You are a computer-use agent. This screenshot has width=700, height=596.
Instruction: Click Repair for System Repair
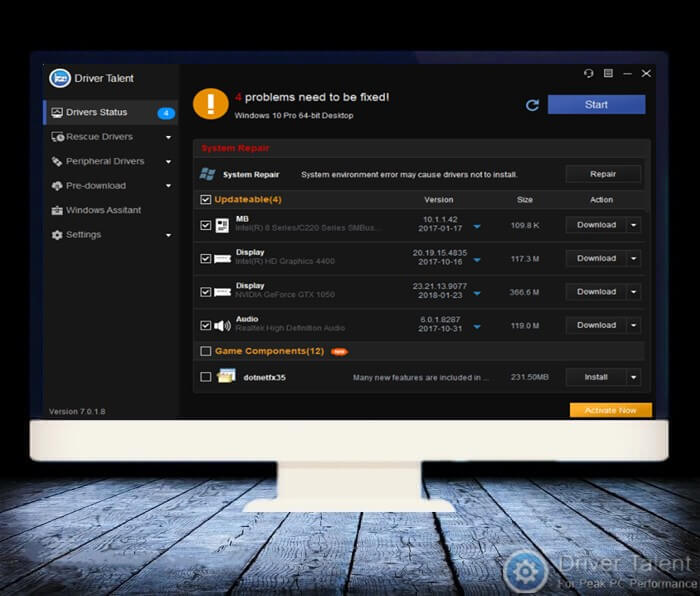[603, 174]
